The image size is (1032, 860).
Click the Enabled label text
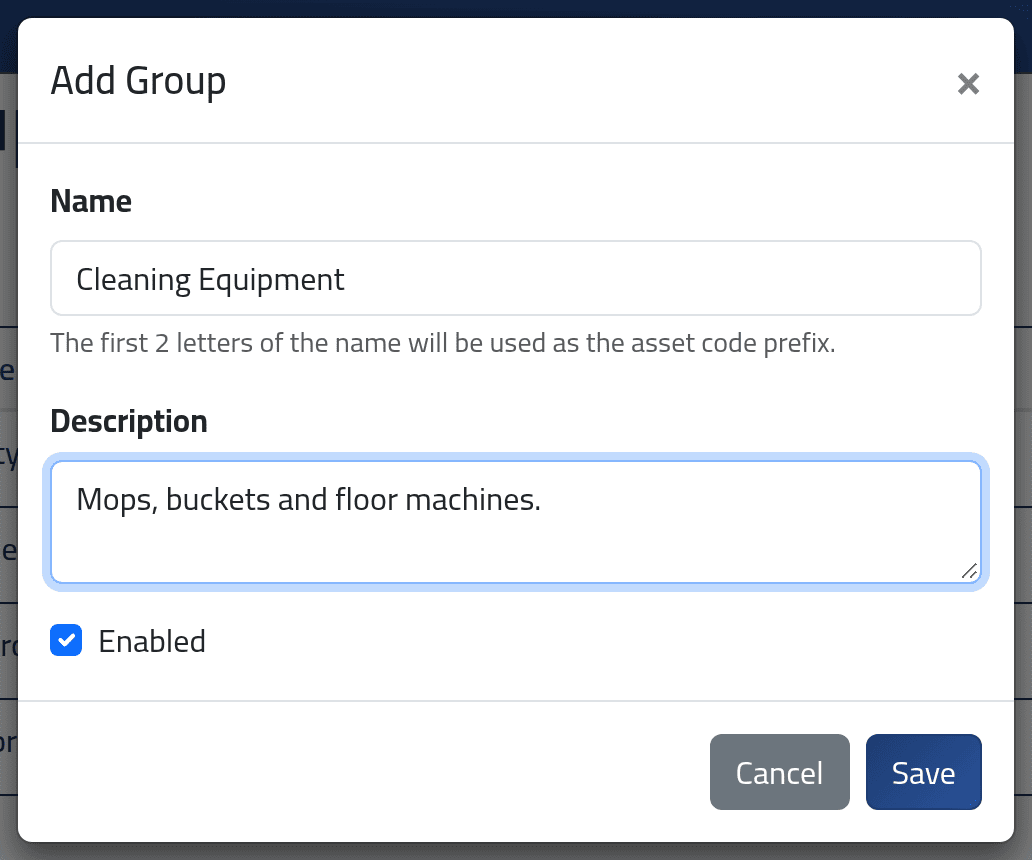tap(152, 641)
